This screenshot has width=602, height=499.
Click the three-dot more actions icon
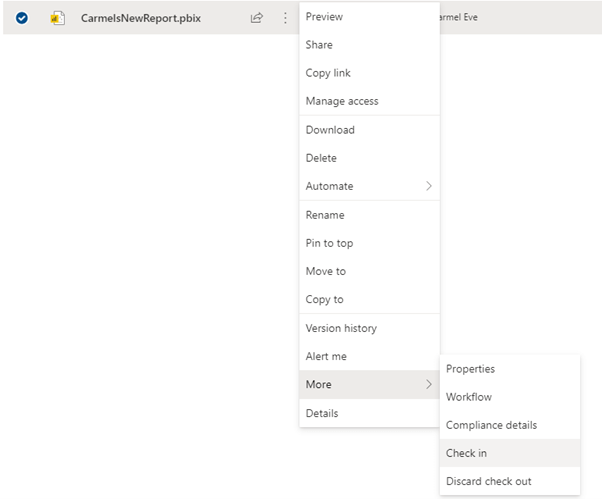285,18
